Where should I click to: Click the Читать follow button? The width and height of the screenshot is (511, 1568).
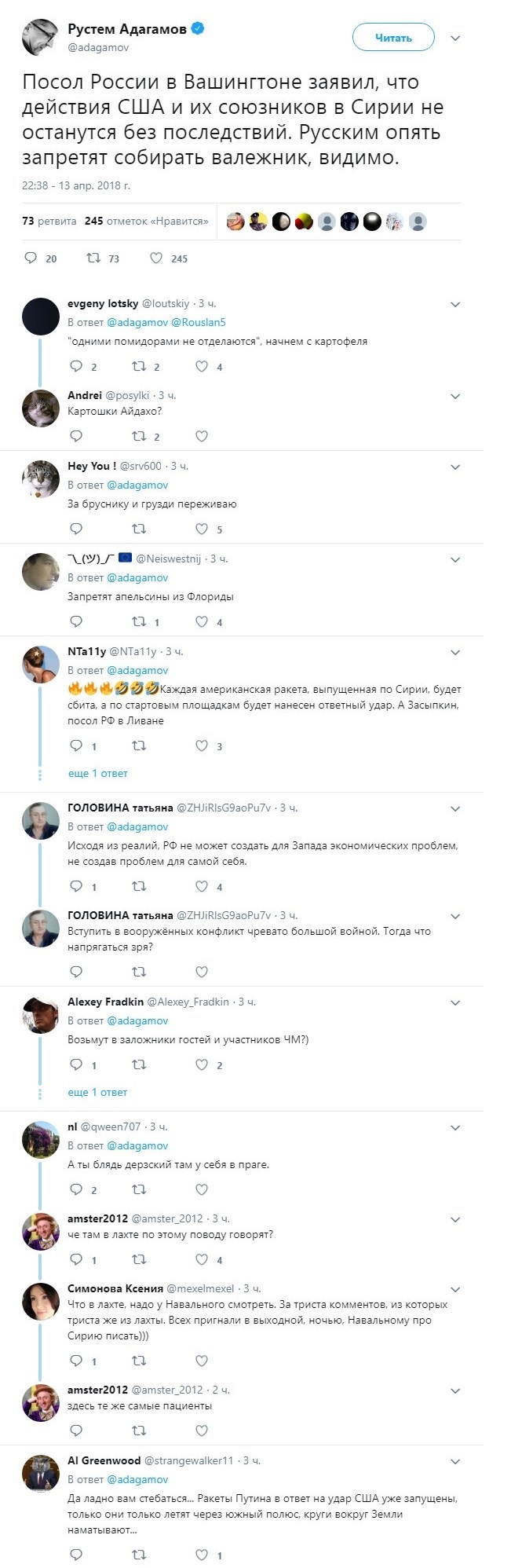(395, 37)
